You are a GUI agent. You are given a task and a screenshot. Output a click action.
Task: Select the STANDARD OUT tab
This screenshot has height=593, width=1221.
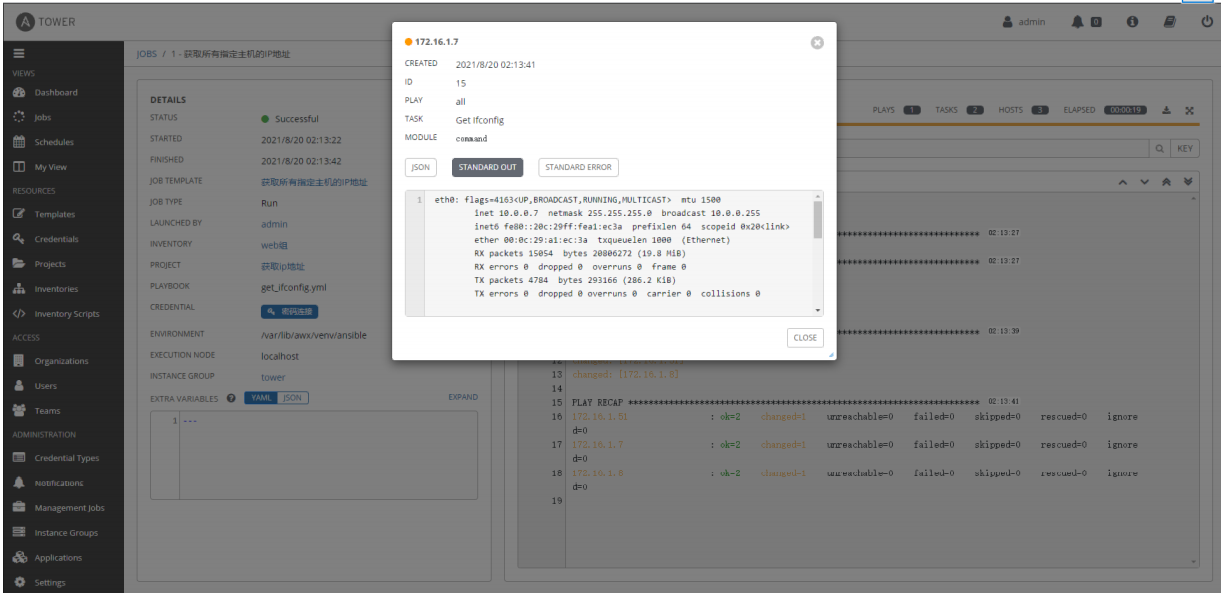click(x=487, y=167)
